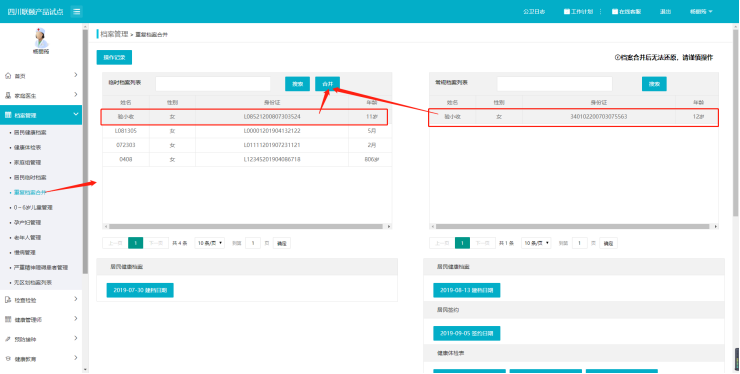Screen dimensions: 740x374
Task: Click 搜索 button in regular archive list
Action: pyautogui.click(x=654, y=84)
